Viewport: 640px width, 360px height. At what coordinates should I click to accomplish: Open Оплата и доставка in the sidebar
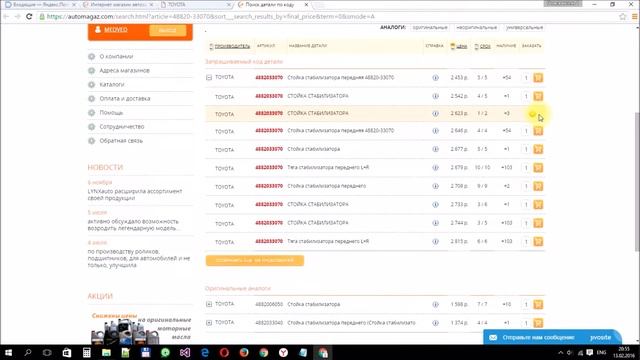click(125, 99)
